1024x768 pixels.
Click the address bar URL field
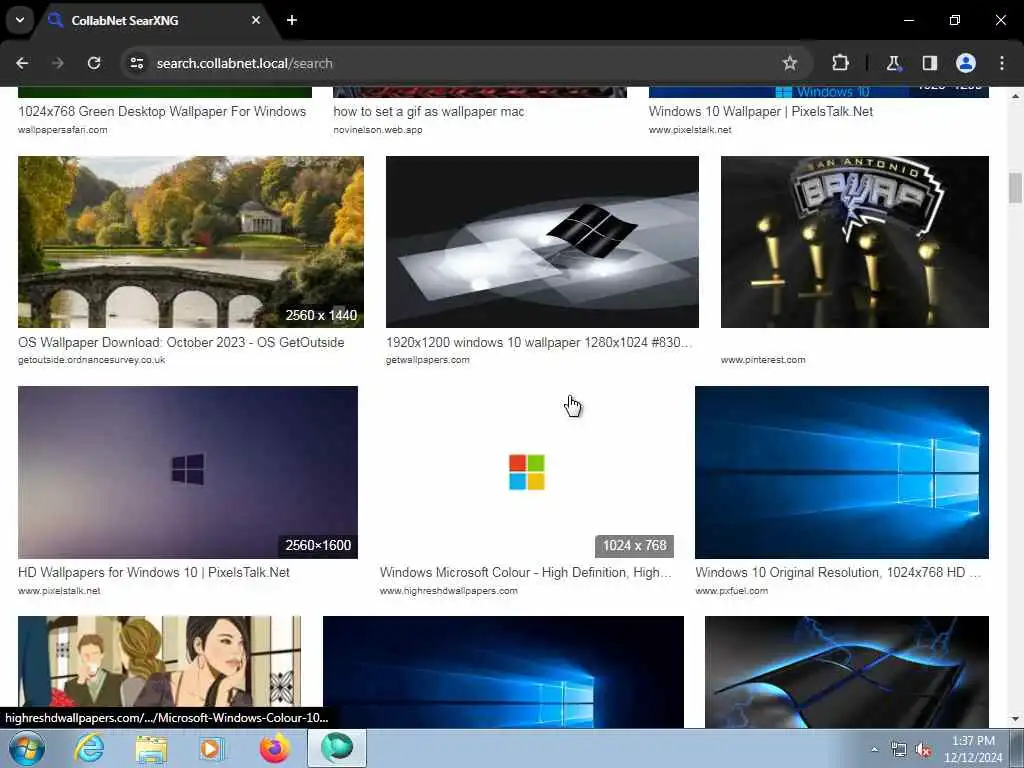[457, 63]
